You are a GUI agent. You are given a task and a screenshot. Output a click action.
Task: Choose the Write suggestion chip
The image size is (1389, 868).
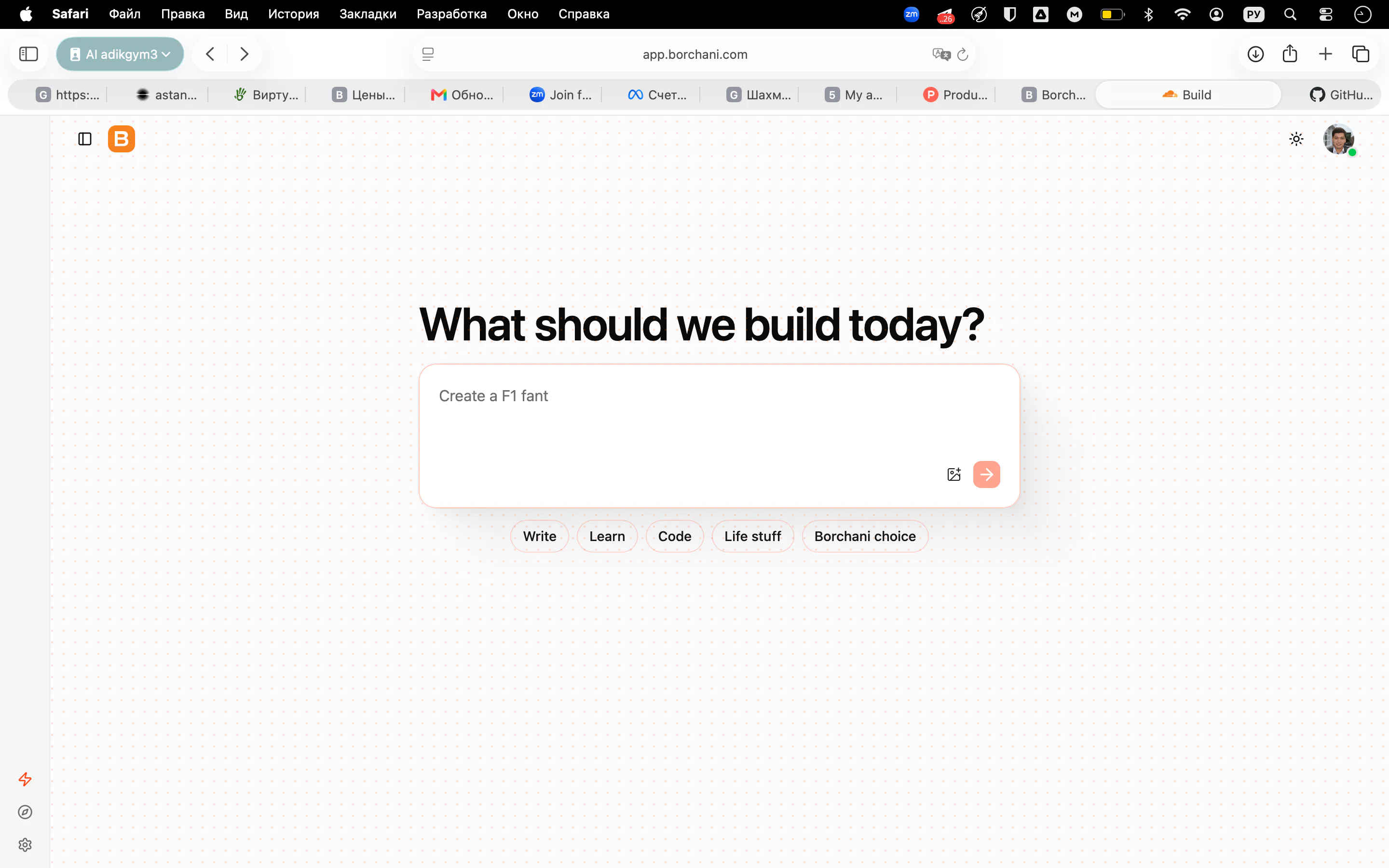[x=540, y=536]
